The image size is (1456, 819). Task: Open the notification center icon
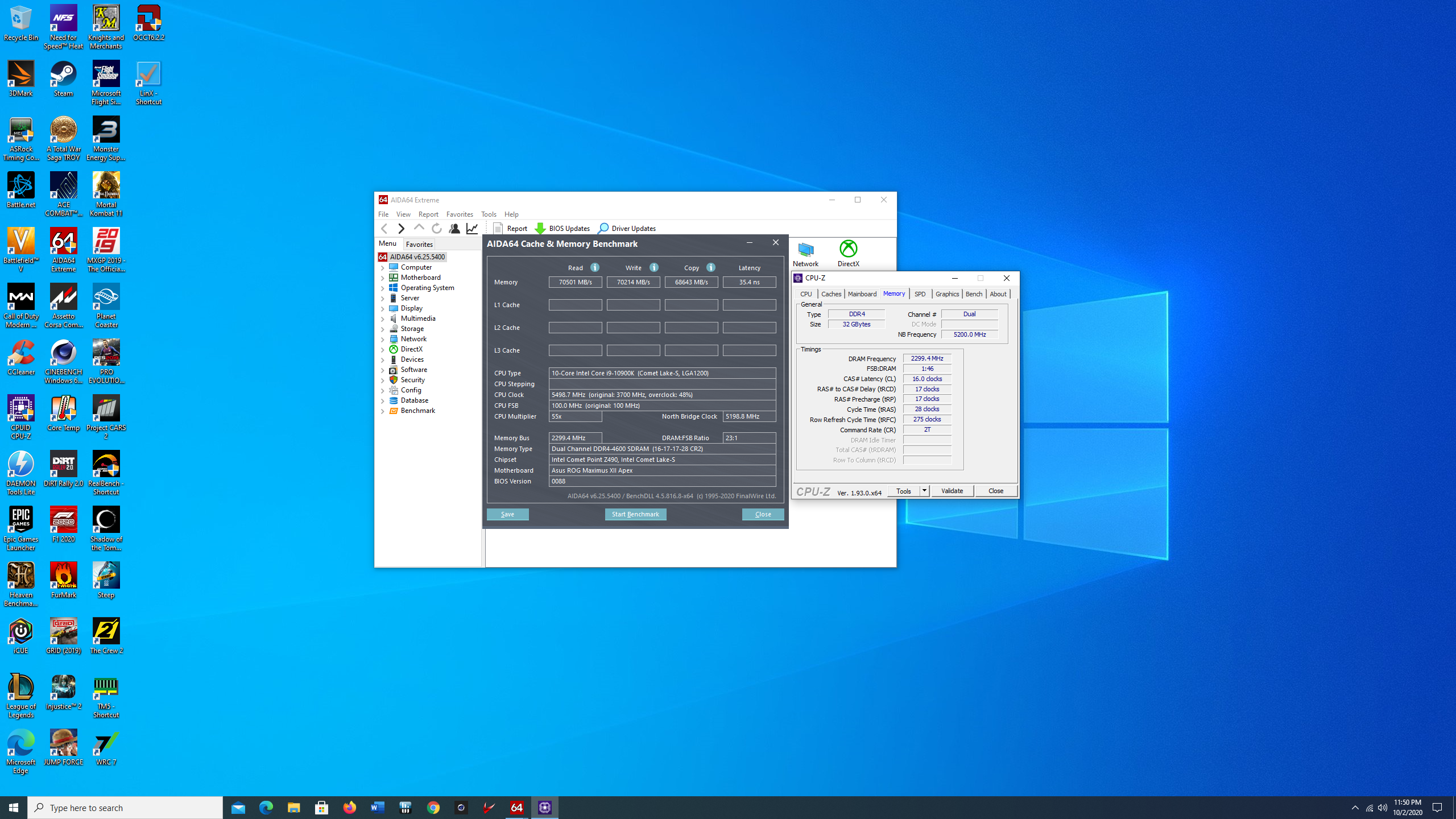(1437, 808)
